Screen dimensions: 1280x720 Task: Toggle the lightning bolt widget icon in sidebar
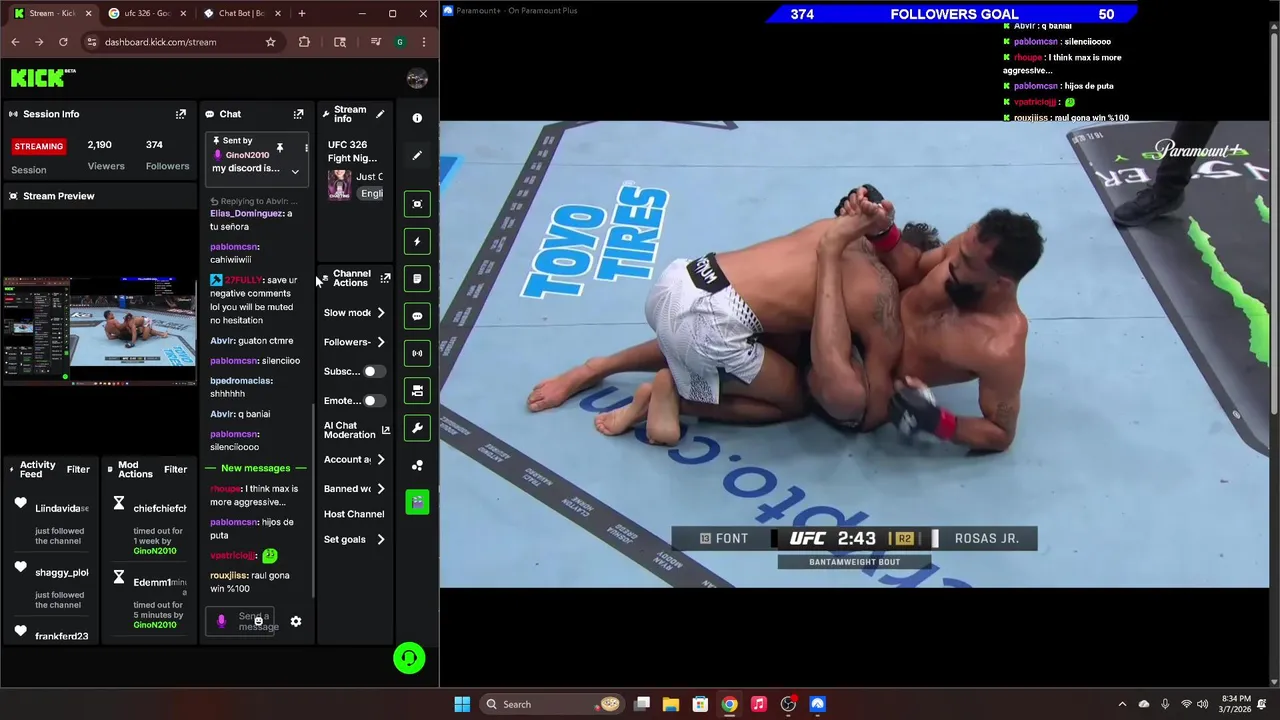417,241
